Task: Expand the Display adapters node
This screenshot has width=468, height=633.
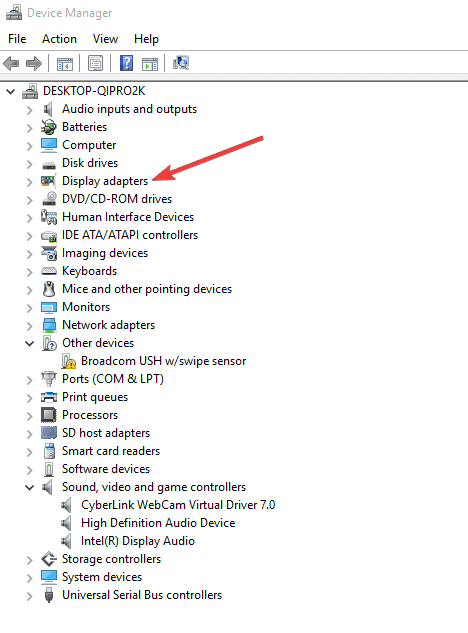Action: [x=29, y=182]
